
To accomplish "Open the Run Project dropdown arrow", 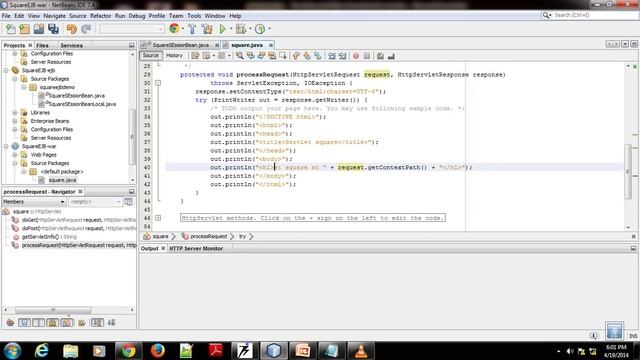I will pos(231,29).
